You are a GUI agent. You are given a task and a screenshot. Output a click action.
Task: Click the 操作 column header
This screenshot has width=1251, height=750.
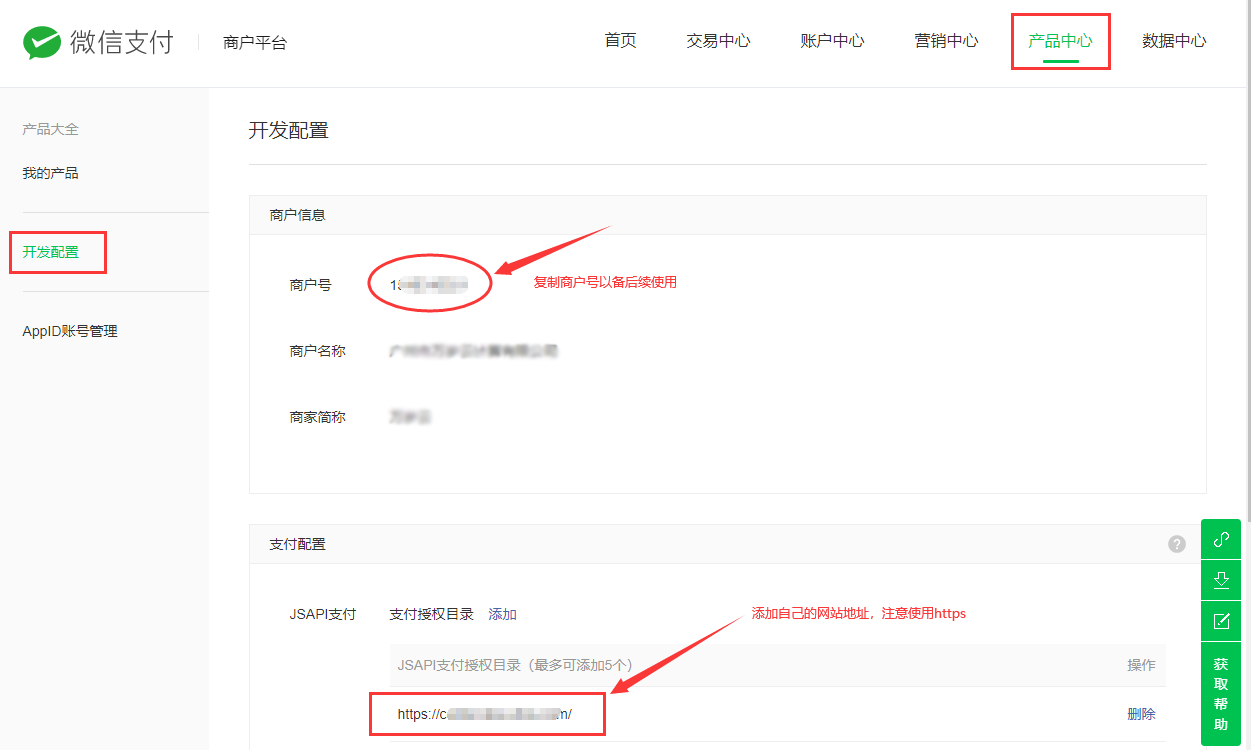click(x=1141, y=665)
